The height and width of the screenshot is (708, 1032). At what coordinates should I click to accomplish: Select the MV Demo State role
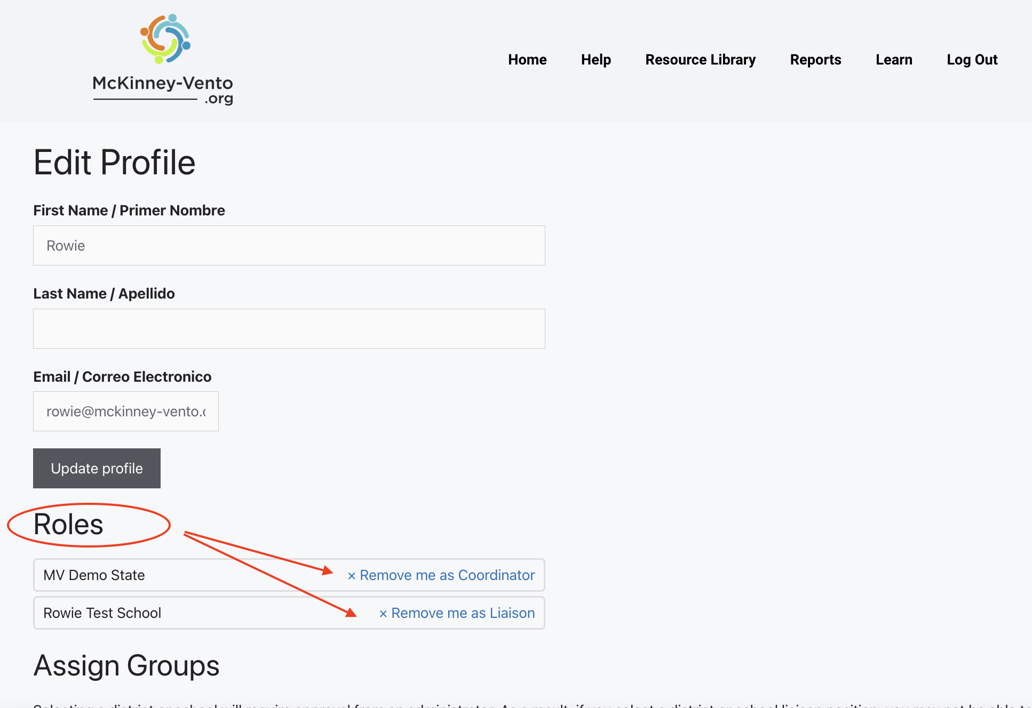tap(94, 575)
